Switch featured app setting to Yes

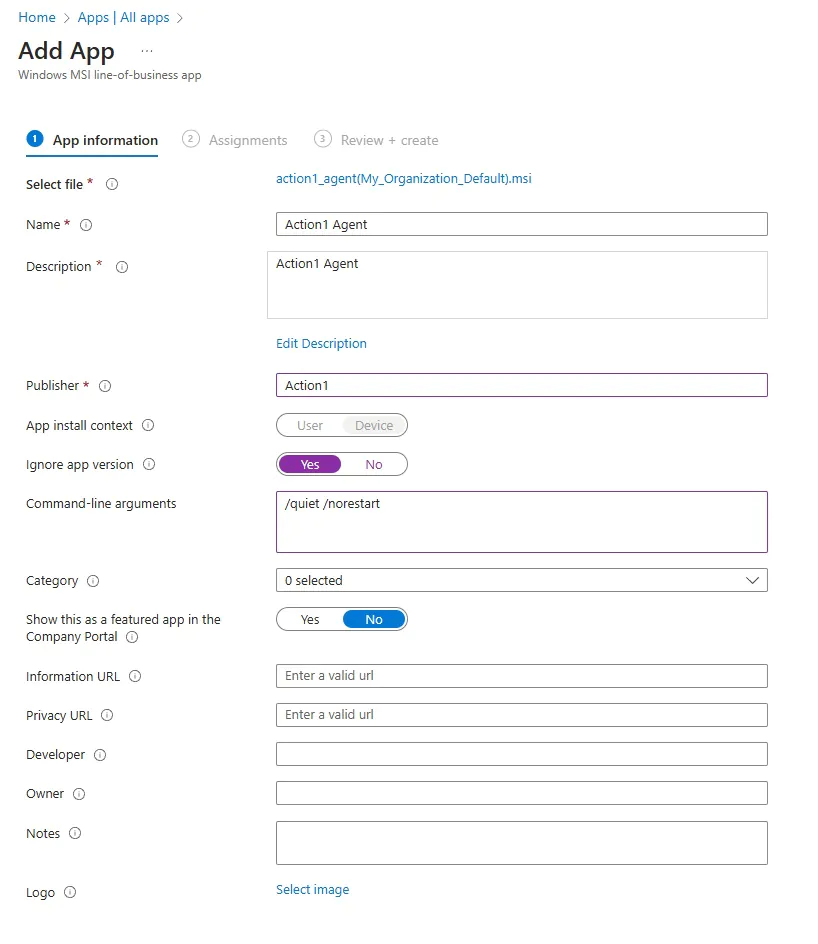pyautogui.click(x=310, y=619)
